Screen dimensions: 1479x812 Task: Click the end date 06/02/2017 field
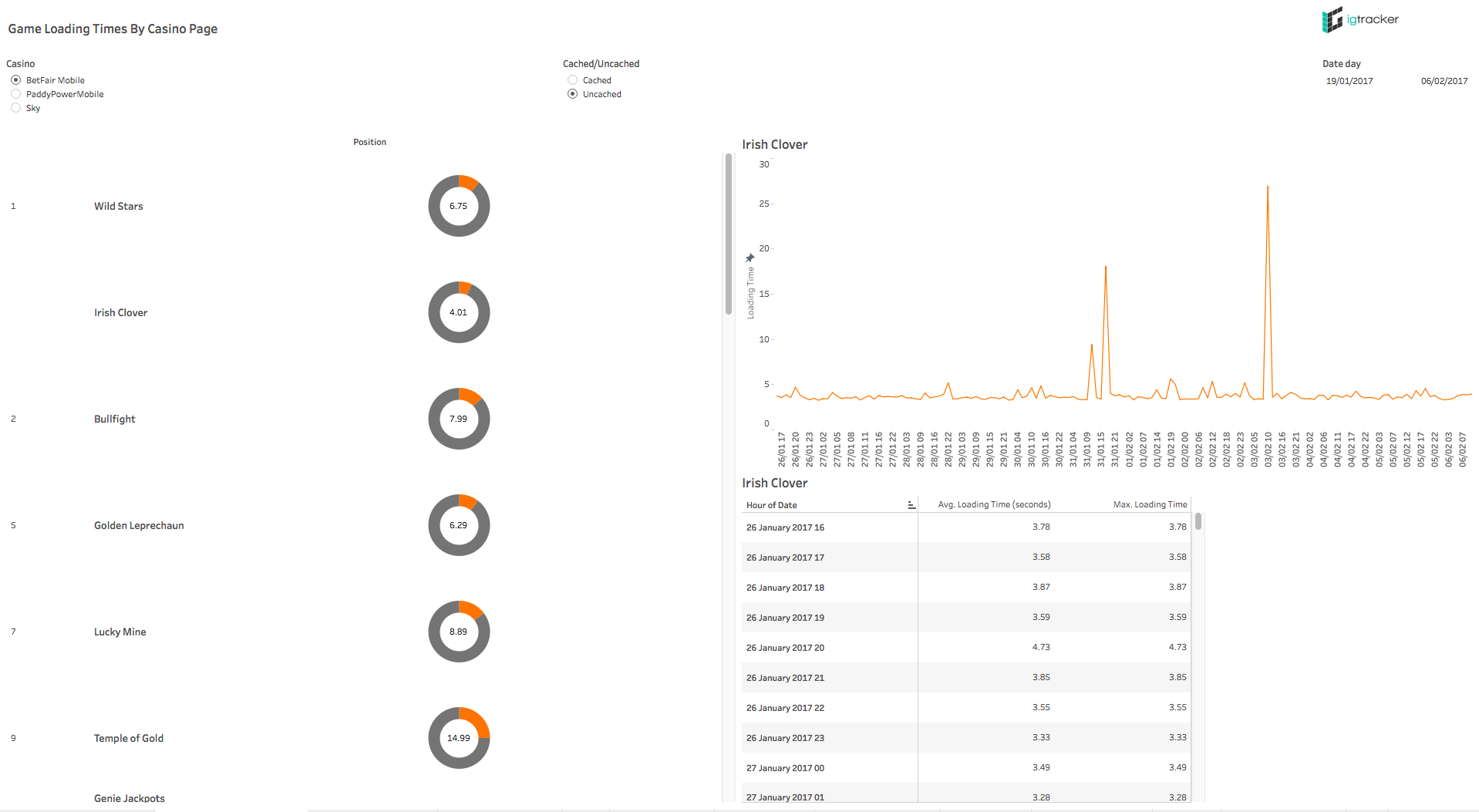[1444, 81]
